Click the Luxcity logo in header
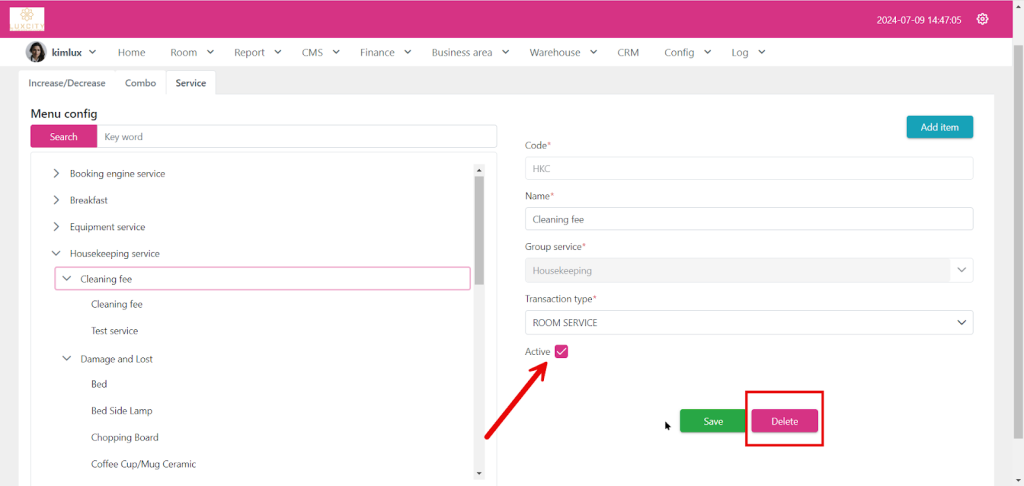The width and height of the screenshot is (1024, 486). [27, 19]
